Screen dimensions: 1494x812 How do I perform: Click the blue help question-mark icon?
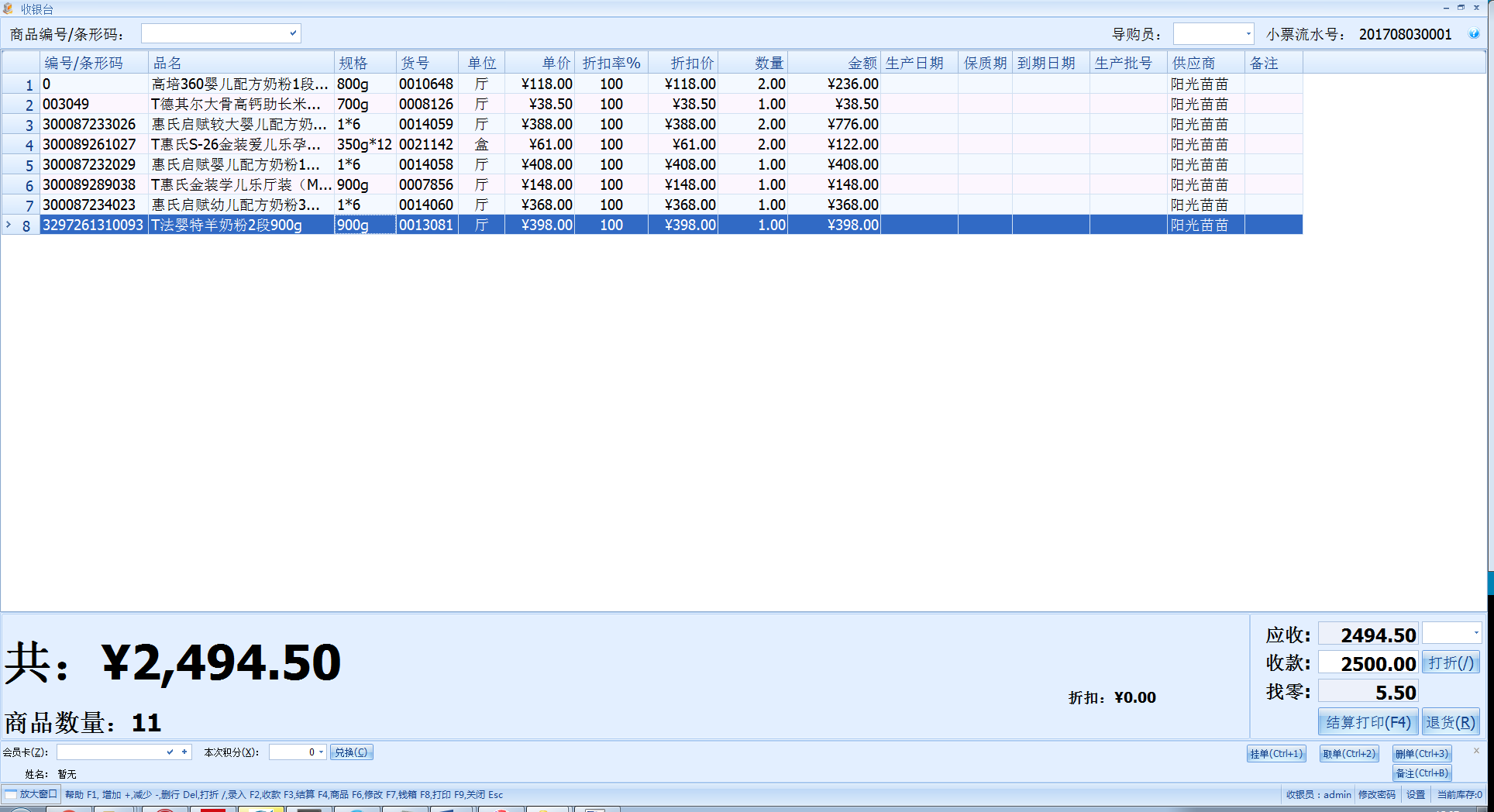(x=1474, y=34)
